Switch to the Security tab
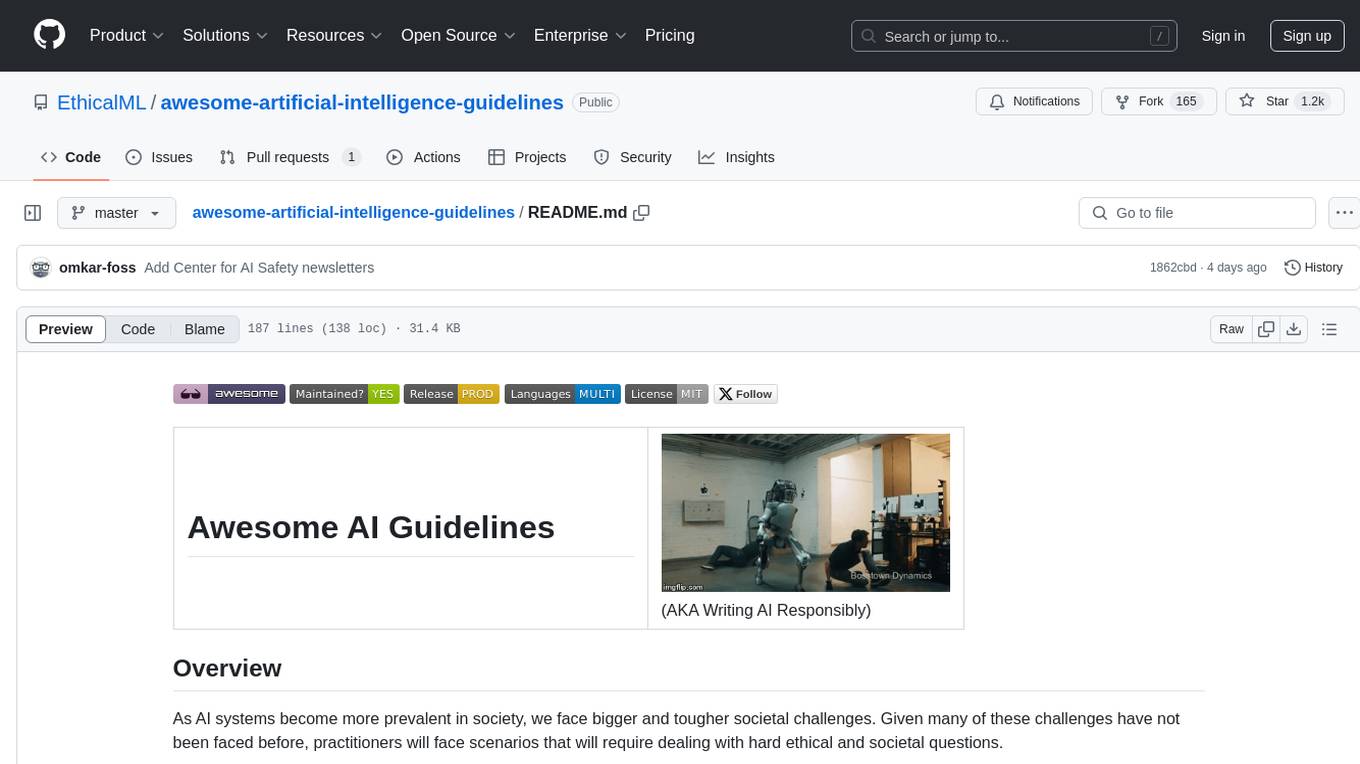Screen dimensions: 1360x764 pyautogui.click(x=632, y=157)
